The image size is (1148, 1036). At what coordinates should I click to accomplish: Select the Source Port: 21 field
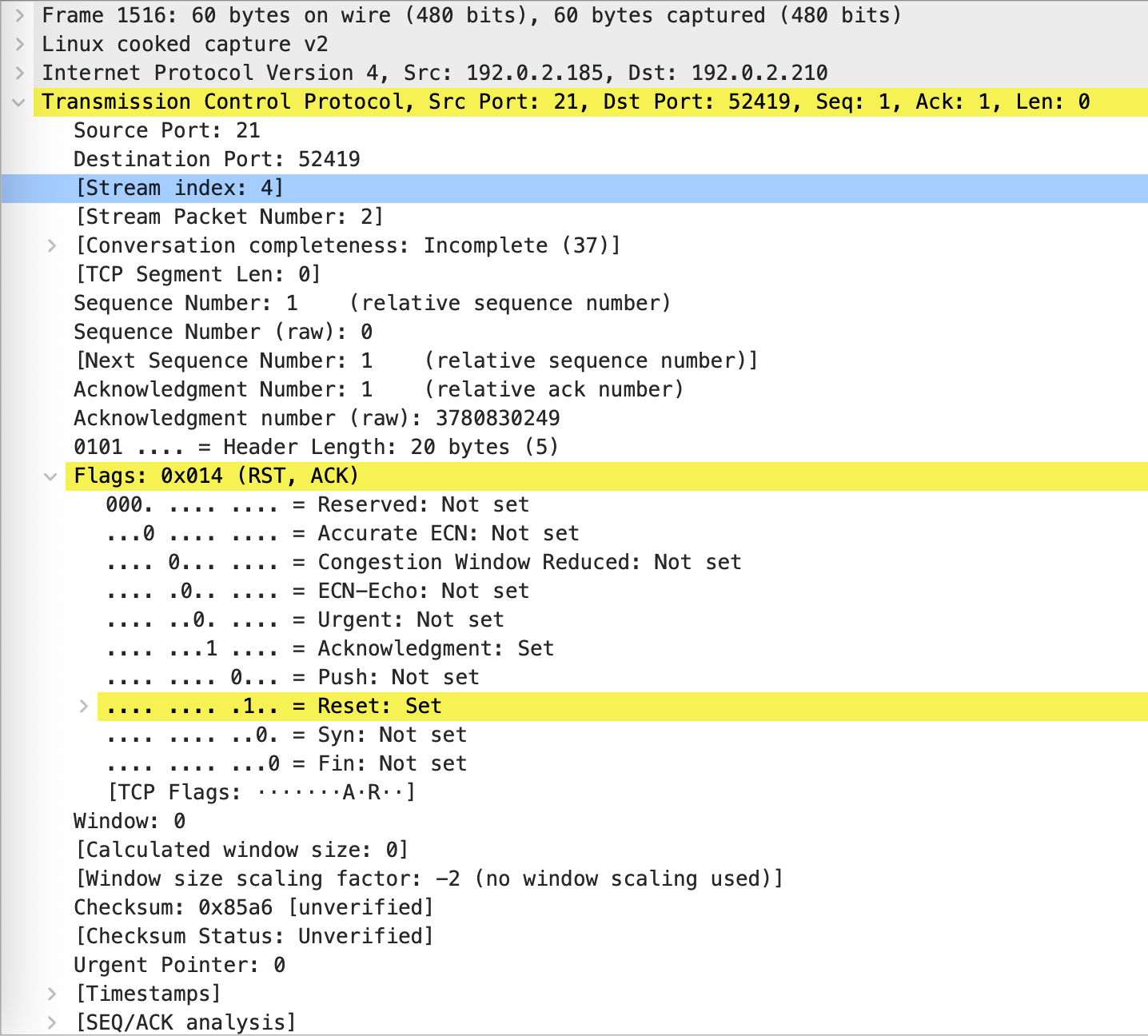(166, 130)
